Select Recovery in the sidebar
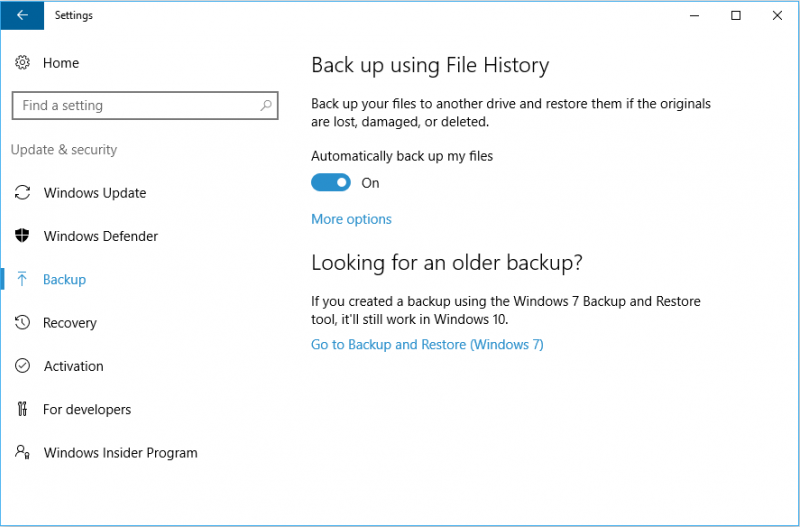The height and width of the screenshot is (527, 800). (69, 323)
